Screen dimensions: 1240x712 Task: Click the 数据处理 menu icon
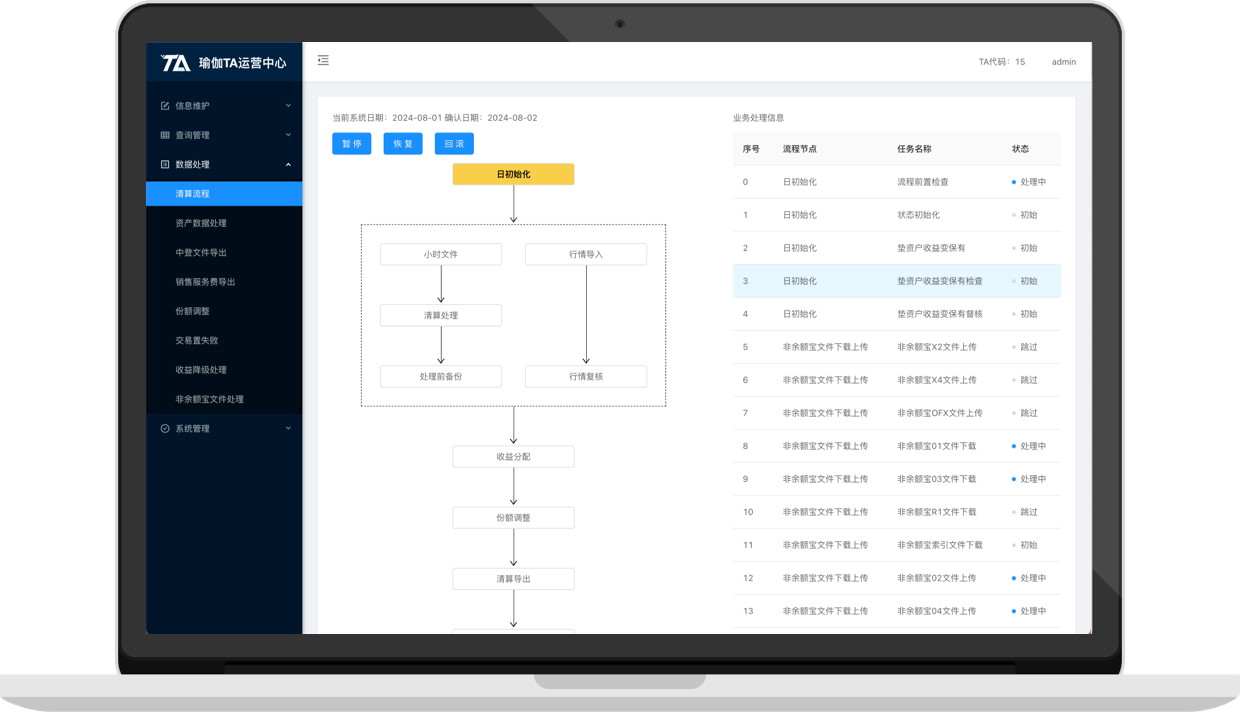pyautogui.click(x=165, y=165)
